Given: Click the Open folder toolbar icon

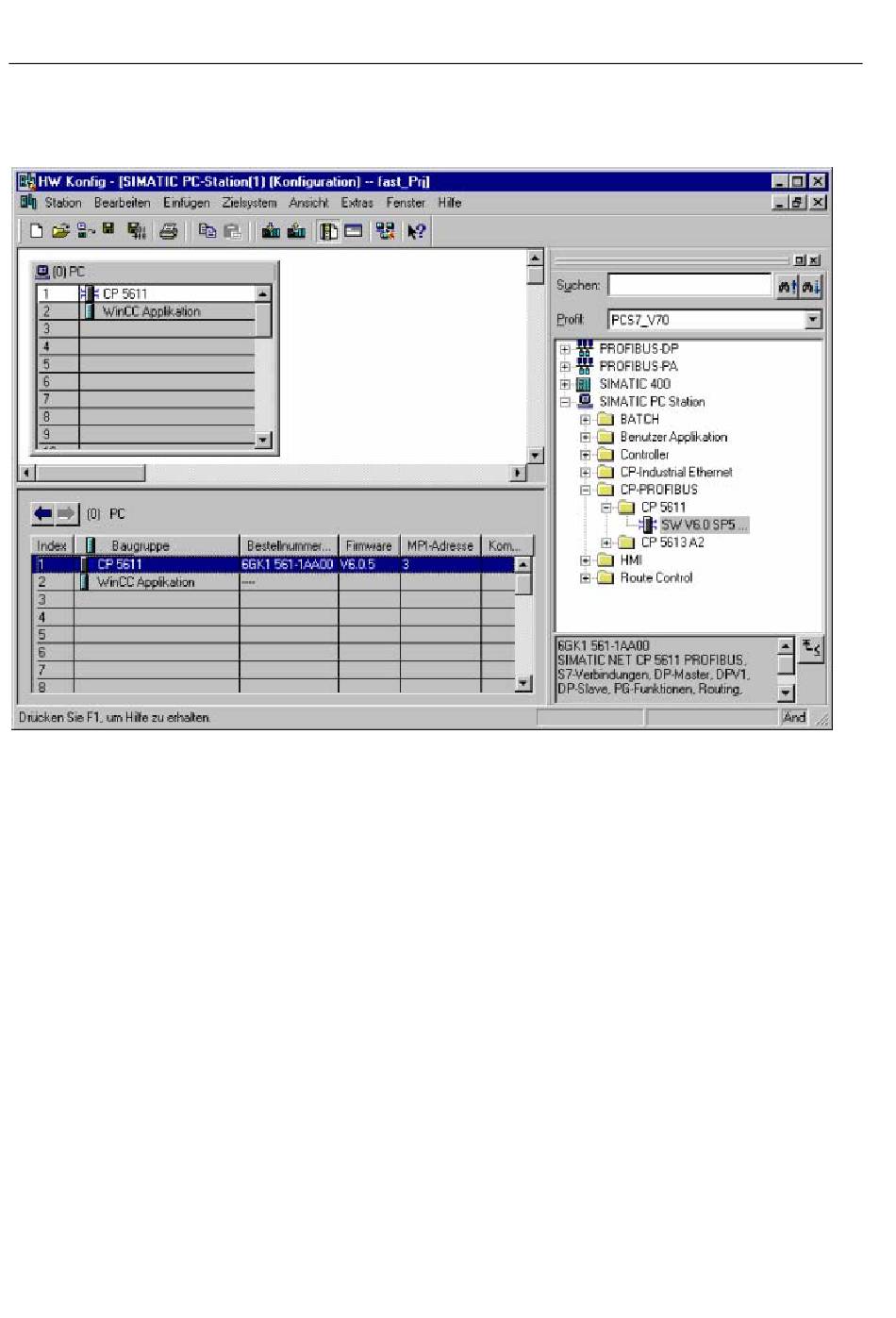Looking at the screenshot, I should 60,231.
